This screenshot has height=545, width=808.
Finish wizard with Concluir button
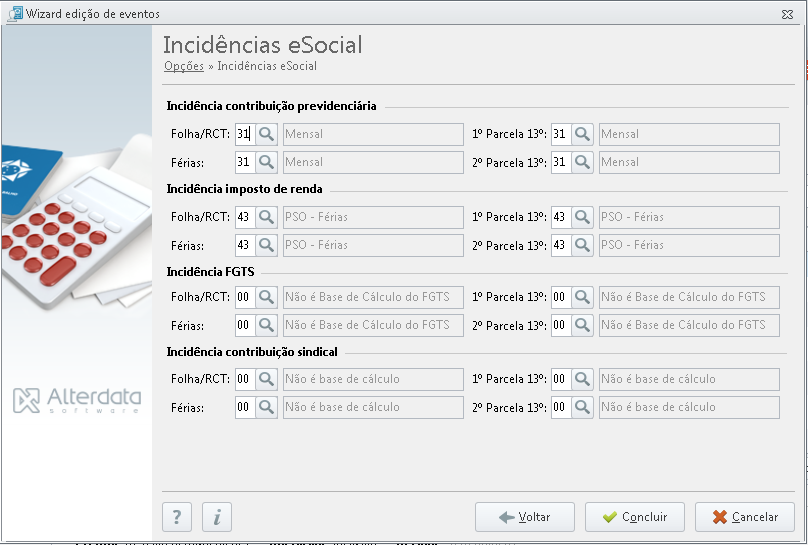click(635, 517)
